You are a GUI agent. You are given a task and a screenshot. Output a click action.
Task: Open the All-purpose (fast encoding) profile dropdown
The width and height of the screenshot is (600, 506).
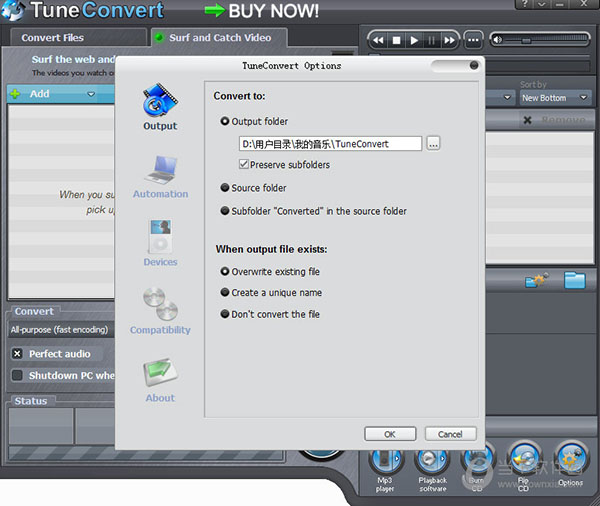pyautogui.click(x=61, y=330)
